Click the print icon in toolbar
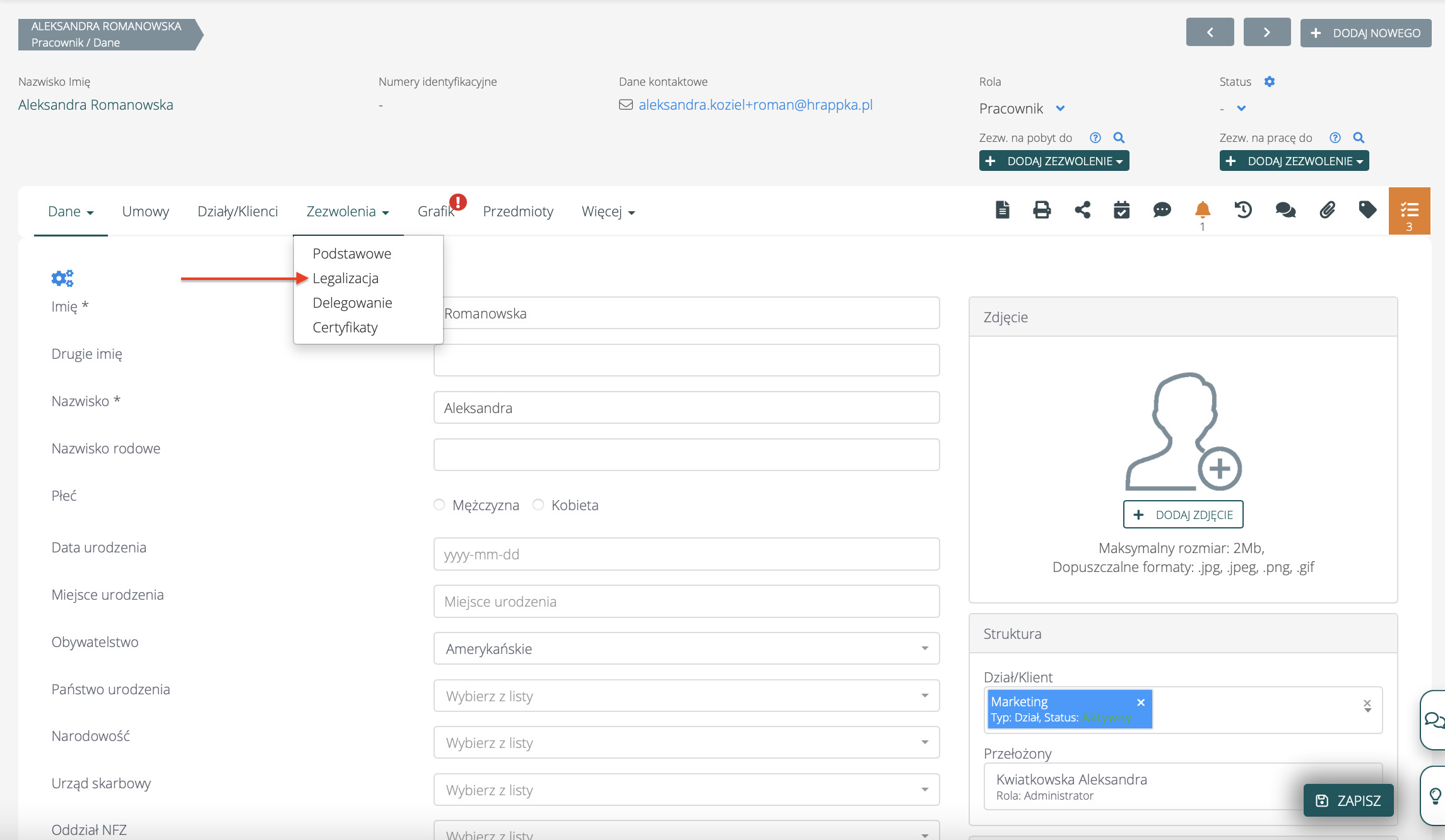The image size is (1445, 840). (x=1042, y=210)
